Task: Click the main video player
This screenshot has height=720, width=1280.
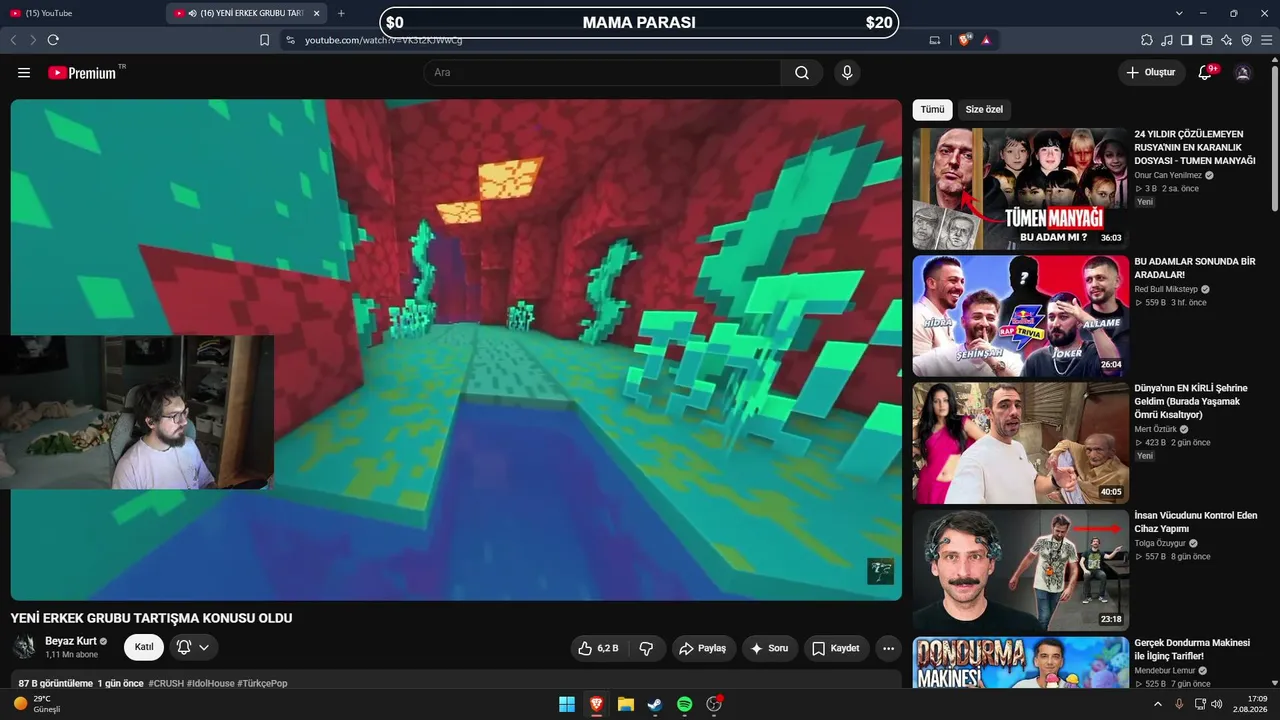Action: coord(456,350)
